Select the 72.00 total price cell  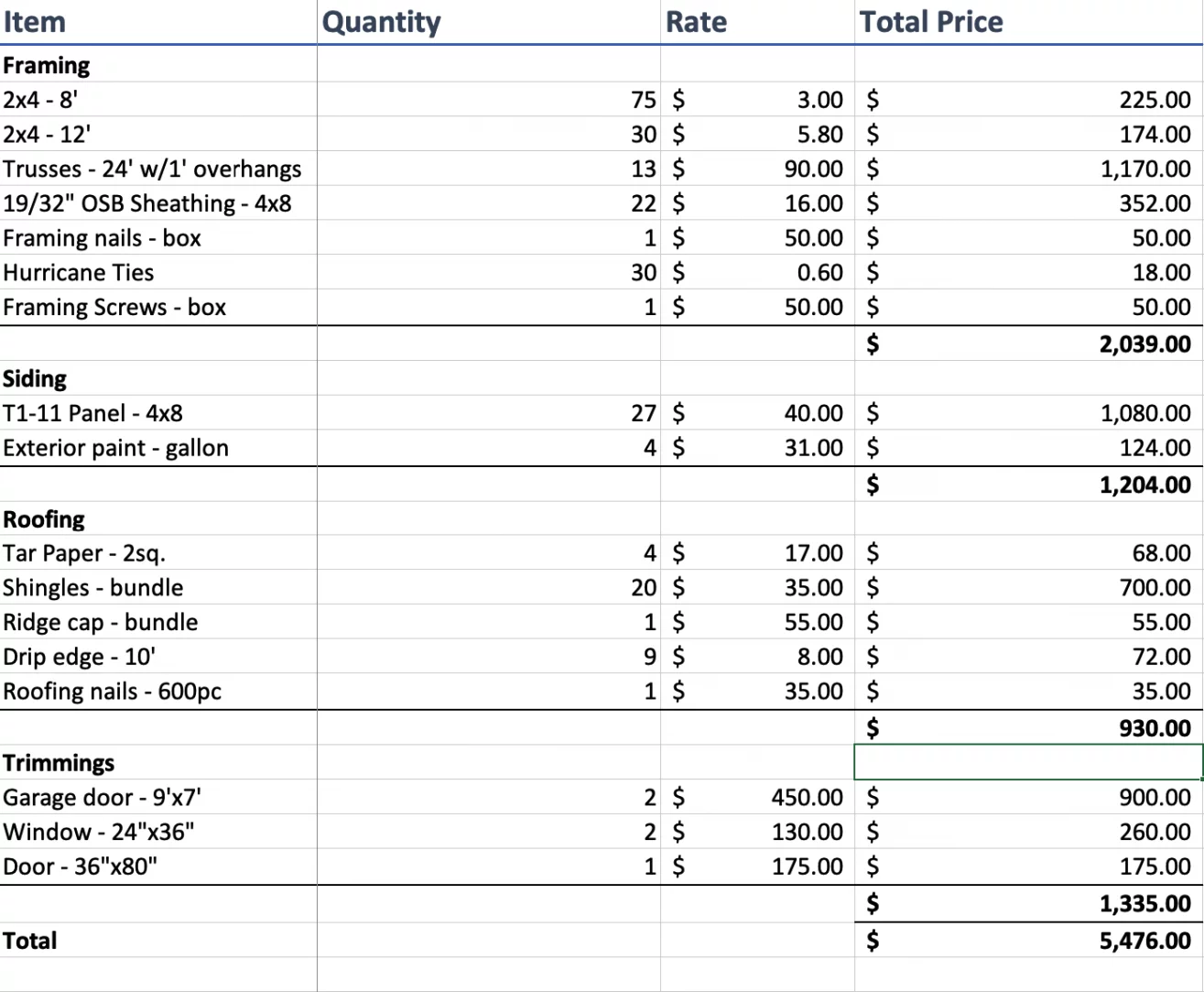pyautogui.click(x=1029, y=657)
